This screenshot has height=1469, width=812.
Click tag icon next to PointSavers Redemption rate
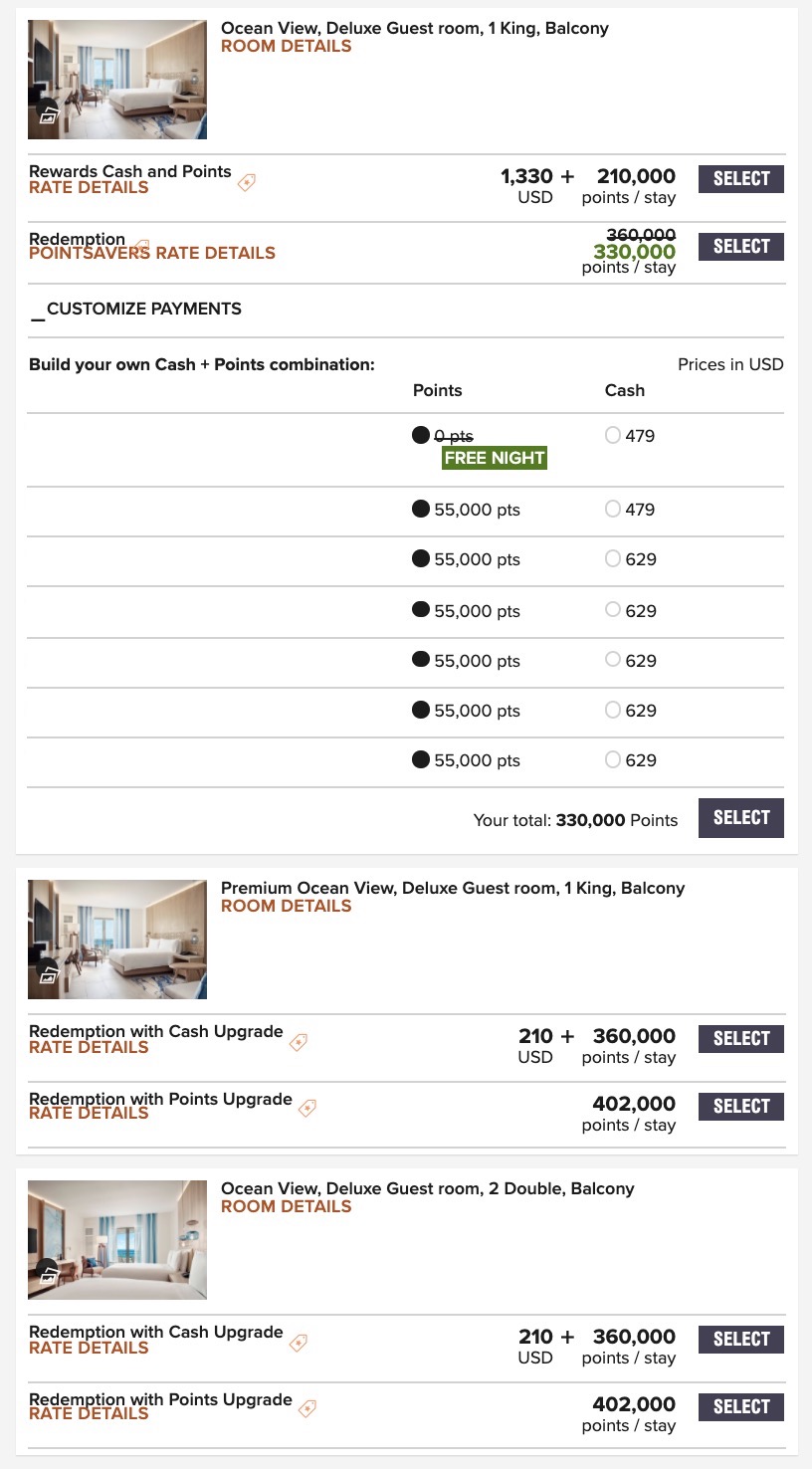coord(141,245)
